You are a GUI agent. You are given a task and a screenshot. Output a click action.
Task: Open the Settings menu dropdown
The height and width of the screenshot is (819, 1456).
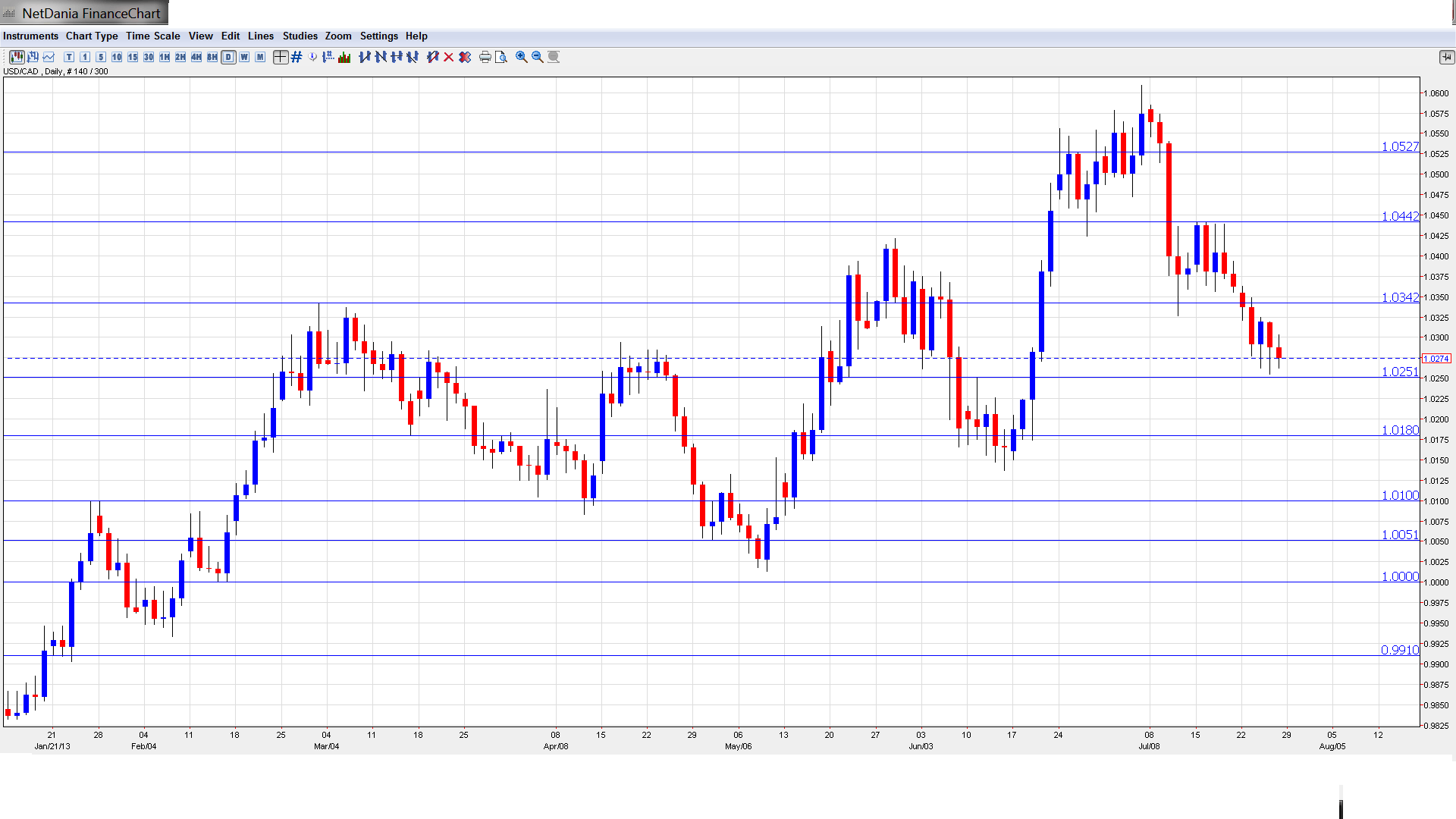coord(378,36)
